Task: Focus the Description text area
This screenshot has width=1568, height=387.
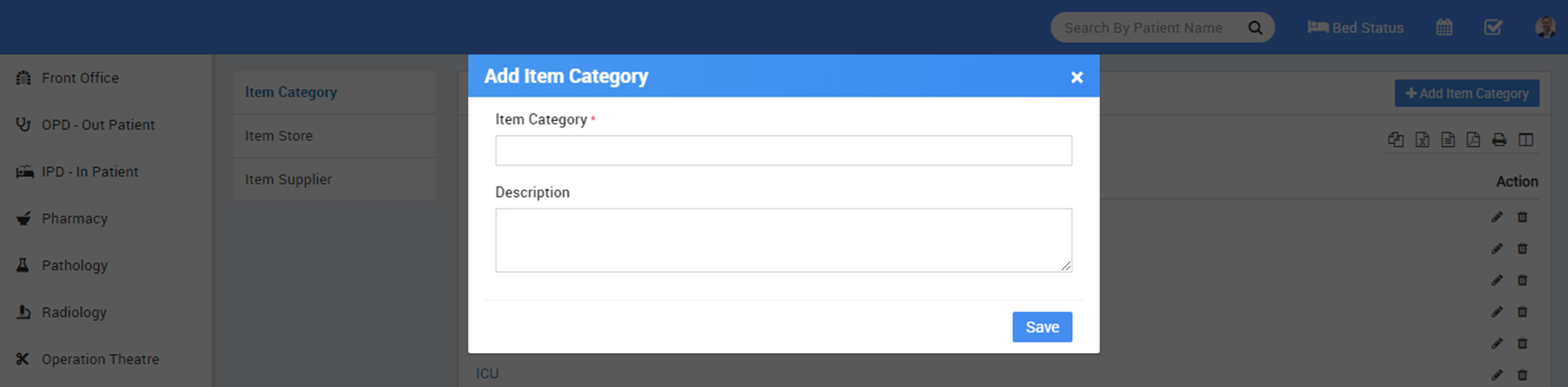Action: [783, 240]
